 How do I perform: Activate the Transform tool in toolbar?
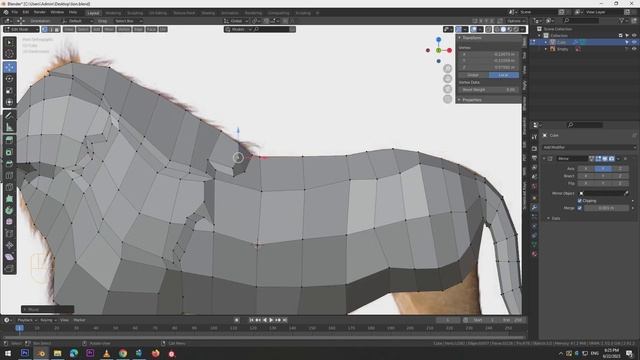(9, 102)
